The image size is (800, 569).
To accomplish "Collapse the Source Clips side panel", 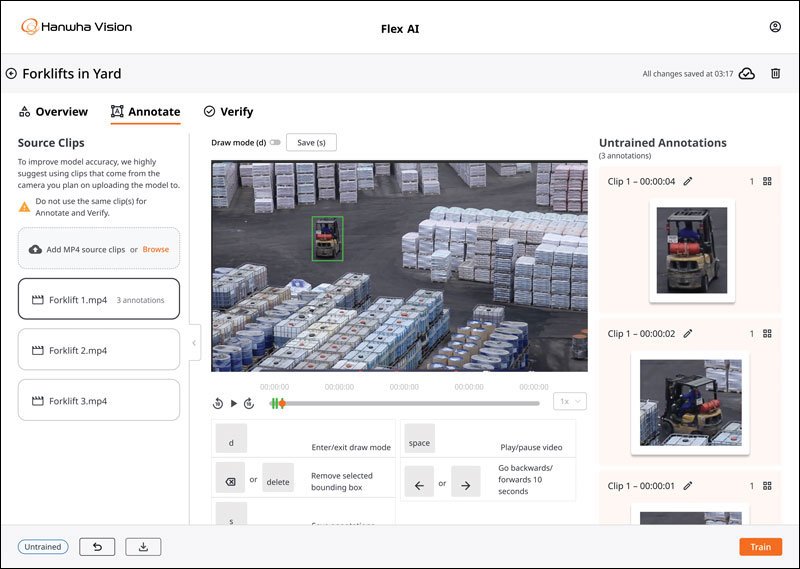I will [194, 342].
